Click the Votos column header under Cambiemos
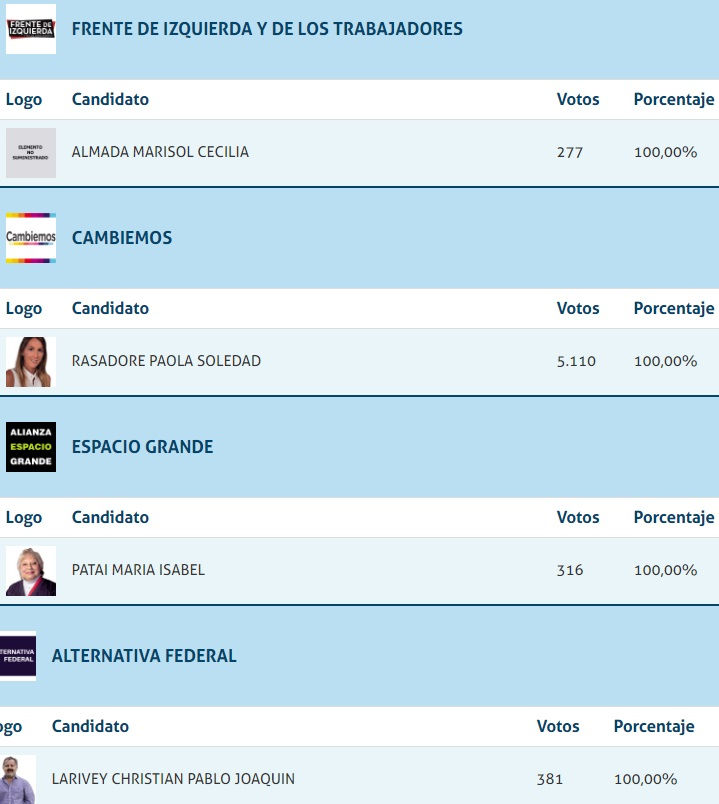 [x=578, y=308]
